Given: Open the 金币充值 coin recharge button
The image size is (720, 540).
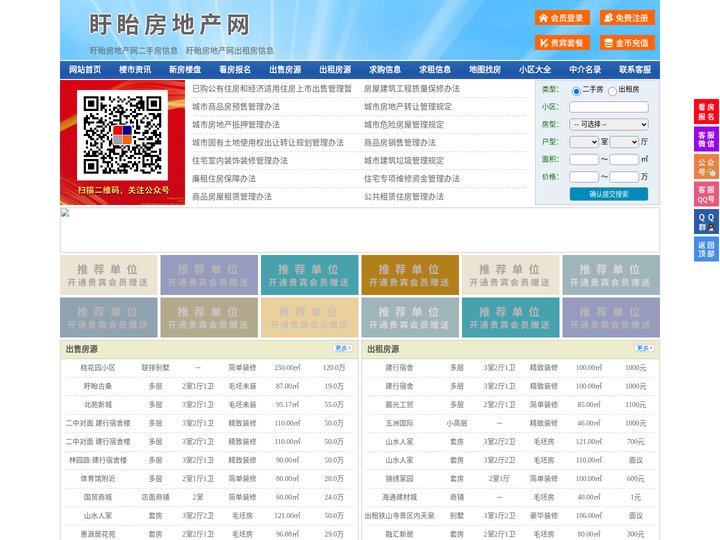Looking at the screenshot, I should click(627, 43).
